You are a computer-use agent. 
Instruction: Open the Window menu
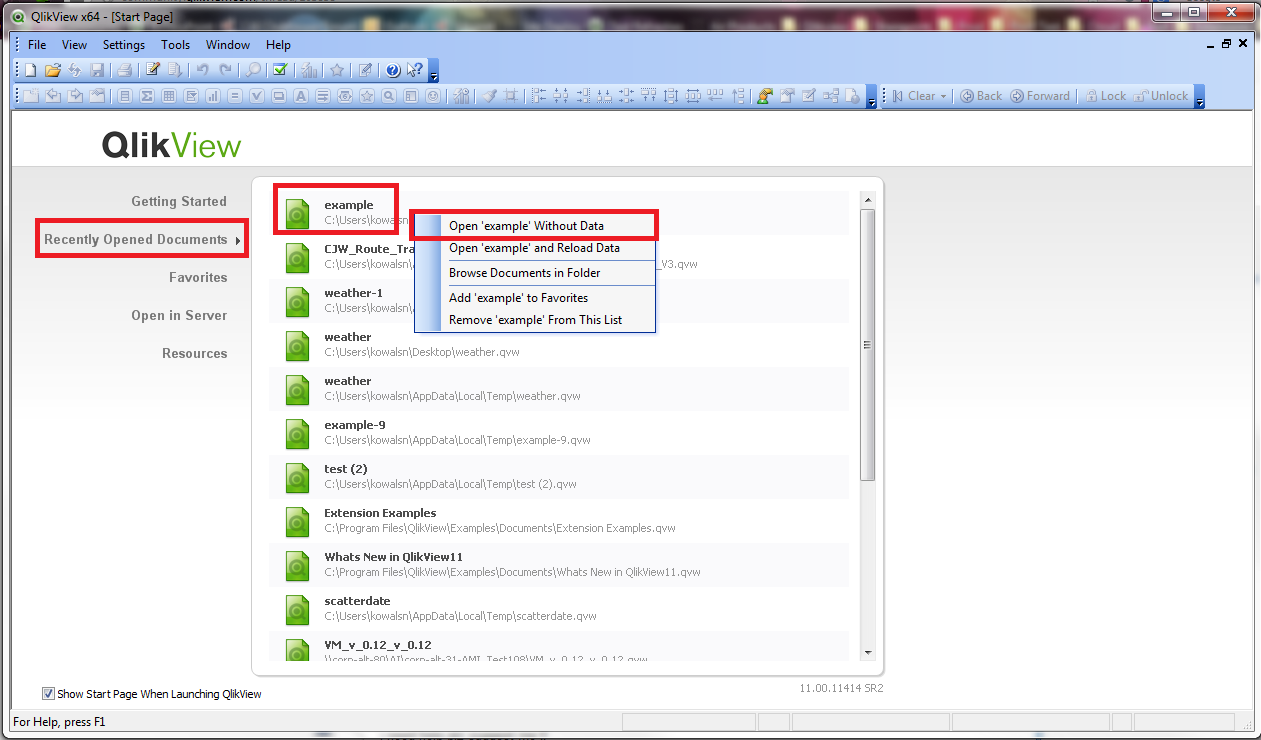228,45
